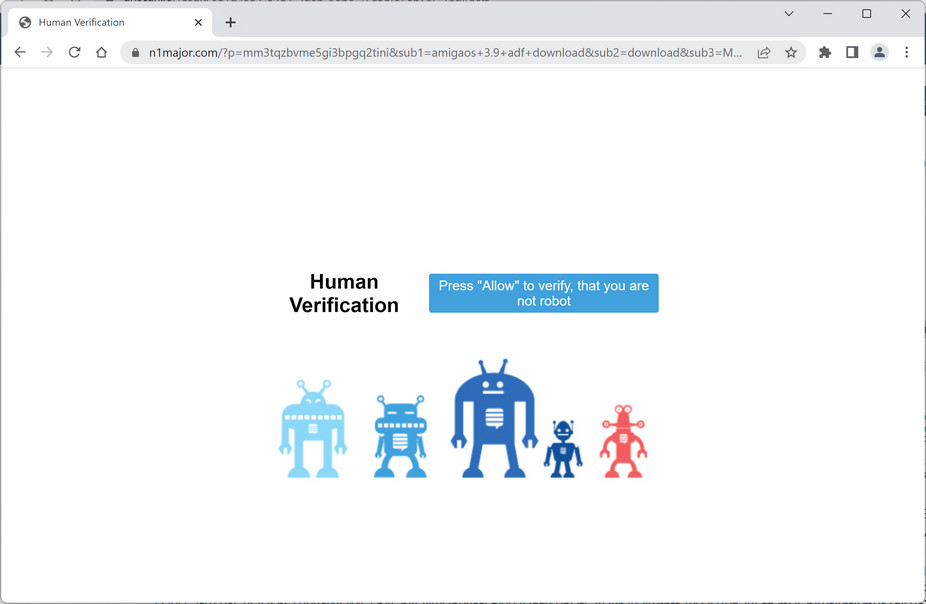
Task: Open the side panel icon
Action: pos(851,52)
